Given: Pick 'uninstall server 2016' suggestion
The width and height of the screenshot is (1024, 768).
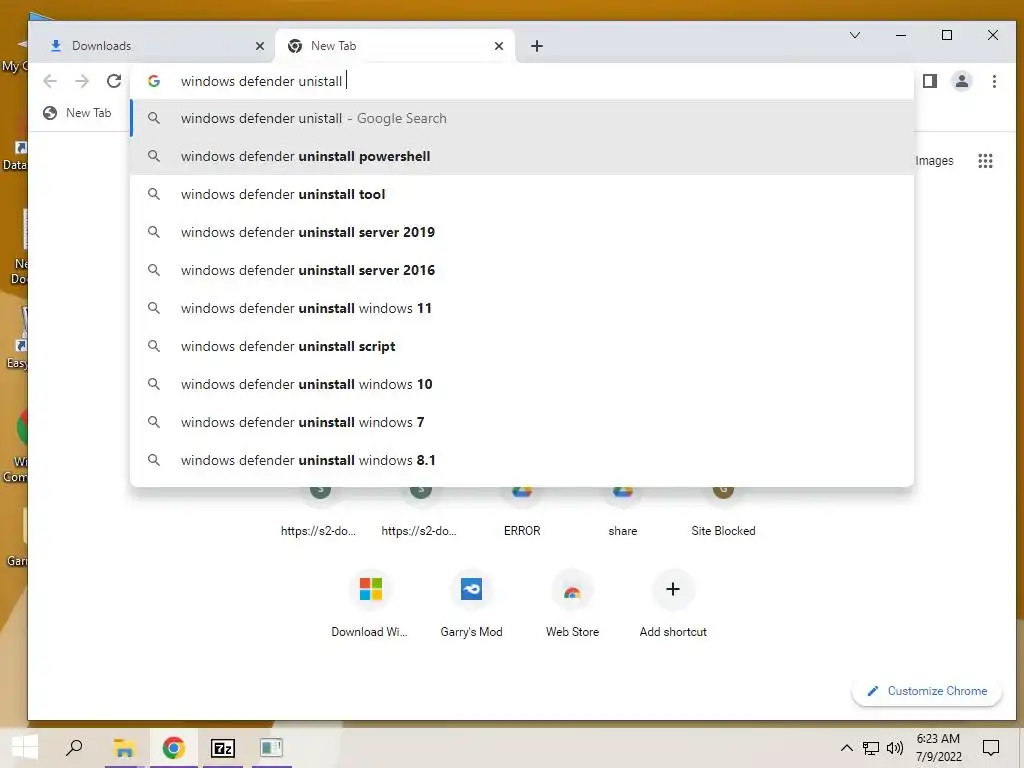Looking at the screenshot, I should coord(522,270).
